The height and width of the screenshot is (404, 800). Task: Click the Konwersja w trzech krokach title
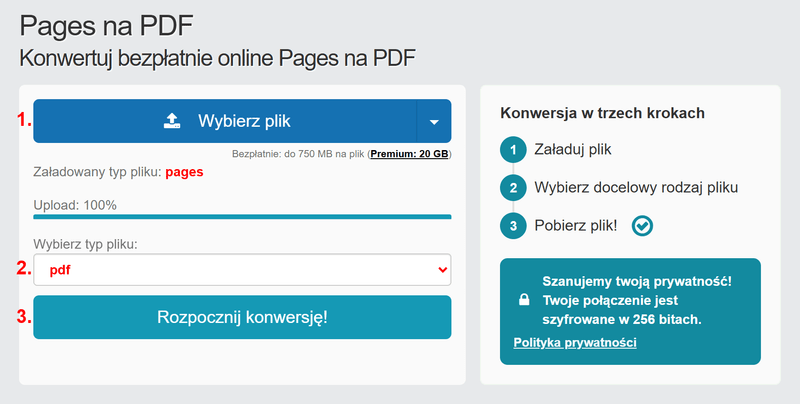click(602, 113)
